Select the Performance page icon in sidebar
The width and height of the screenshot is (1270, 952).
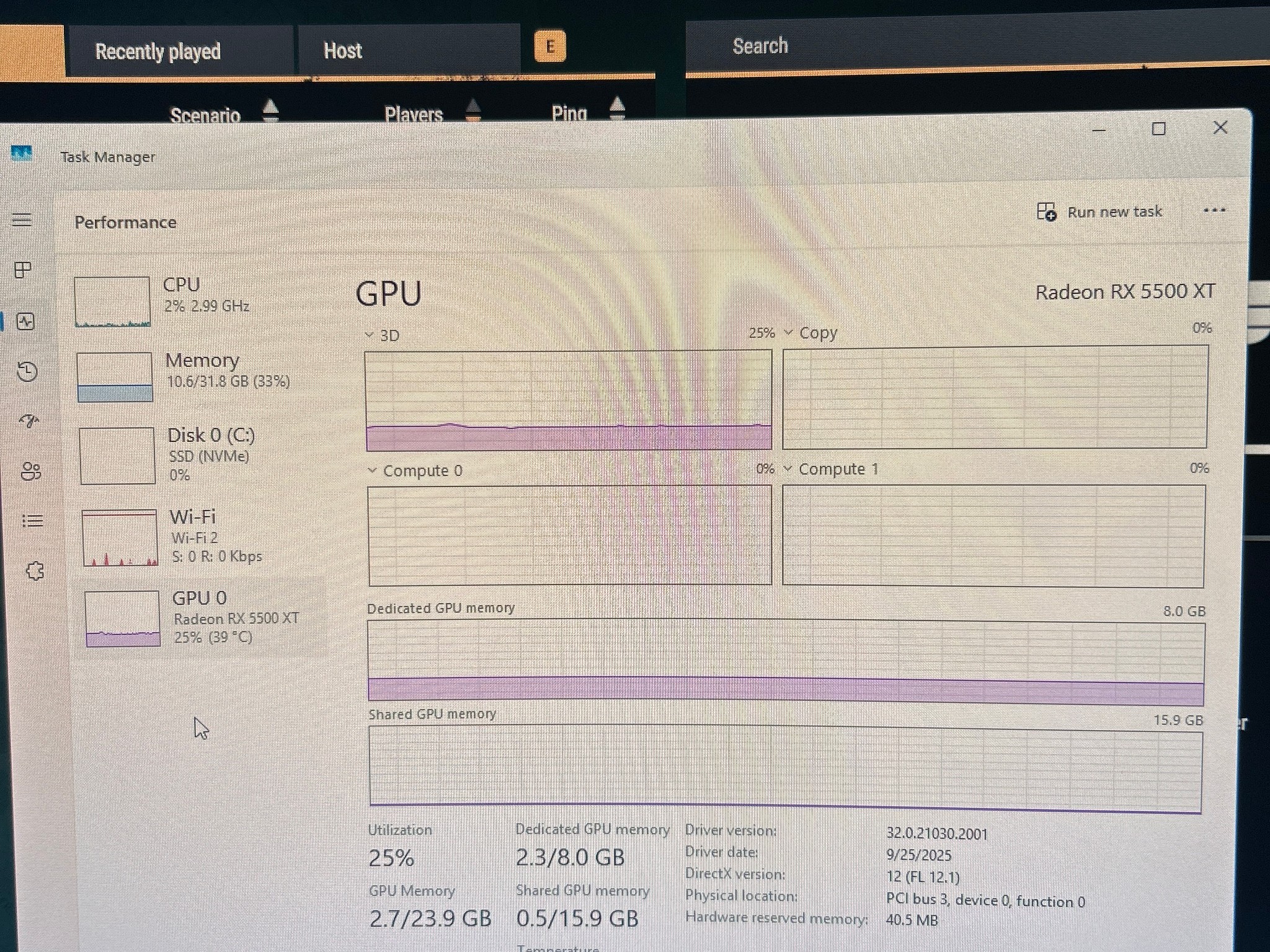coord(25,321)
